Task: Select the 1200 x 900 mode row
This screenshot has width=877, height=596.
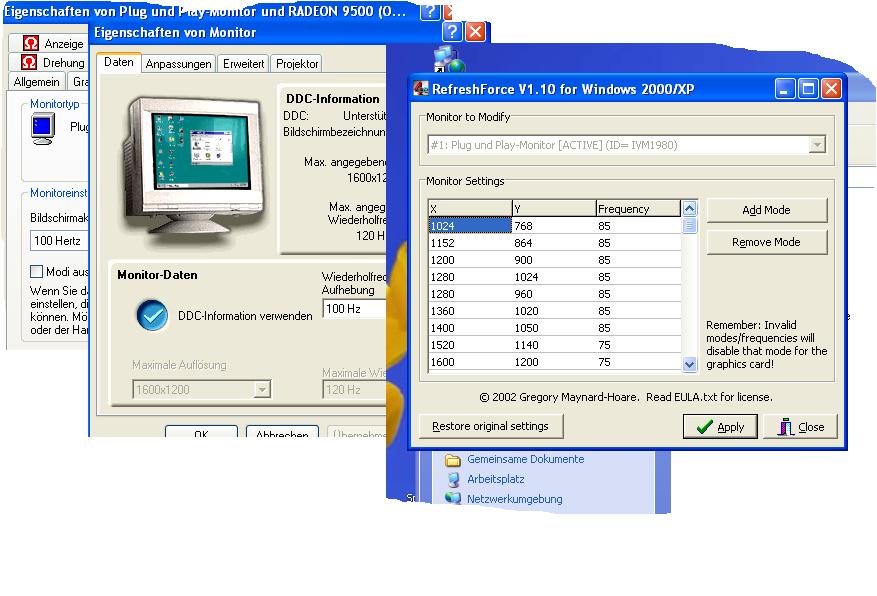Action: pos(554,260)
